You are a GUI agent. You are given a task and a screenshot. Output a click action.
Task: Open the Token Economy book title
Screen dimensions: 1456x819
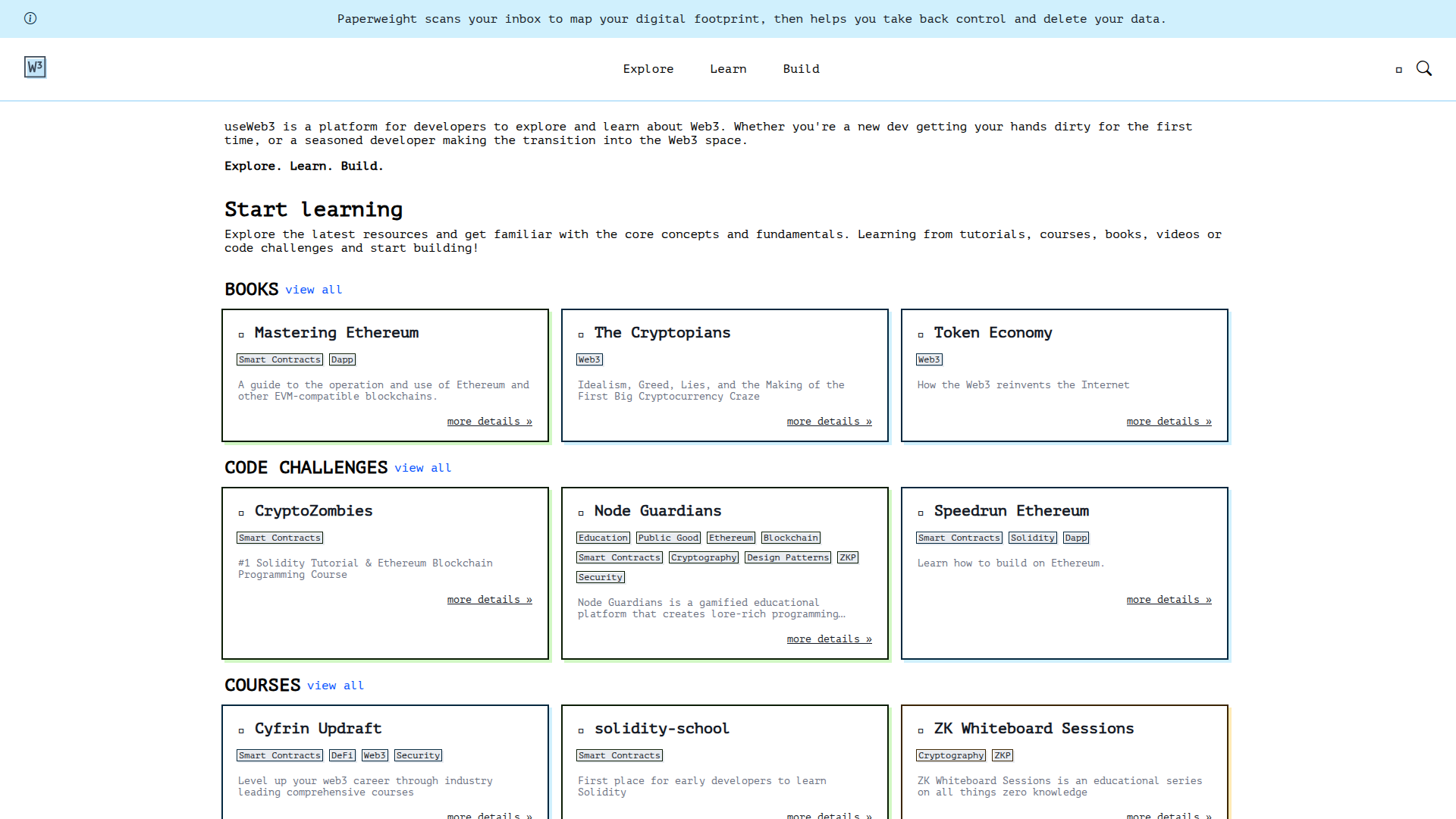(993, 333)
